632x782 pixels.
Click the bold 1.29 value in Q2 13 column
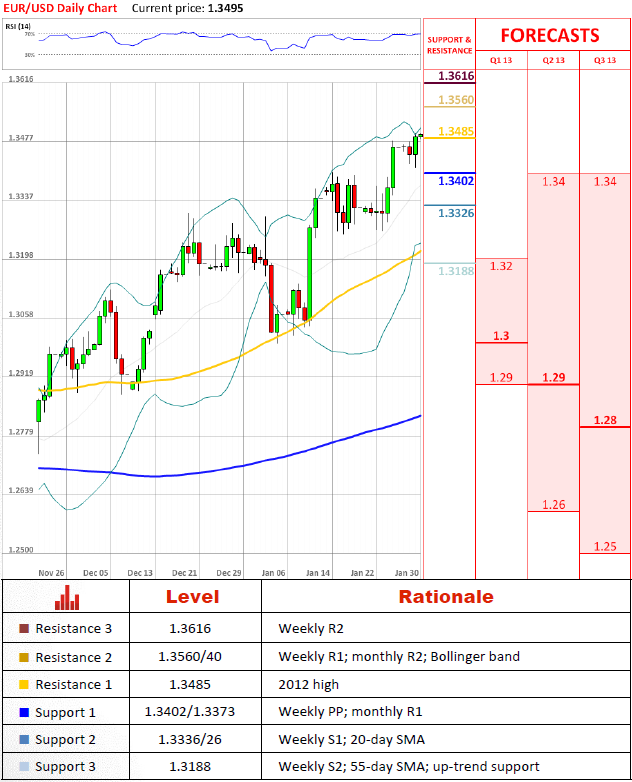point(554,378)
